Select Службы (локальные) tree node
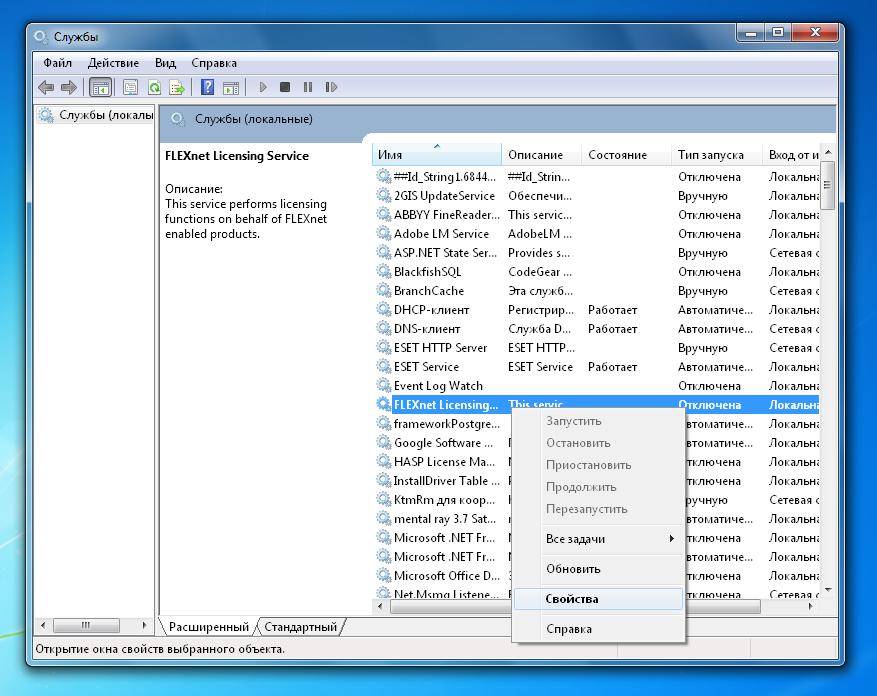This screenshot has height=696, width=877. coord(96,115)
